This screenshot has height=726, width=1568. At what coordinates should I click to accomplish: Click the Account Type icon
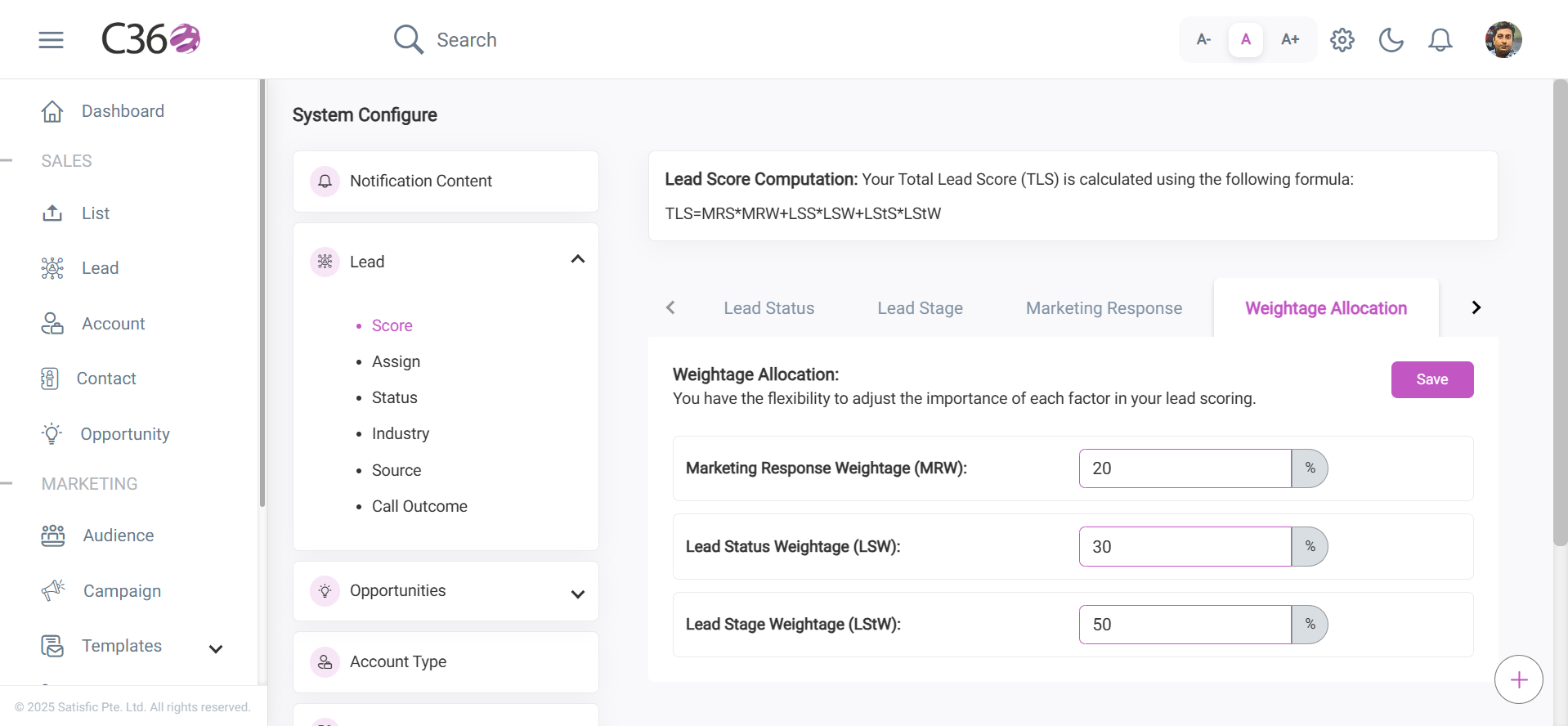pyautogui.click(x=325, y=662)
